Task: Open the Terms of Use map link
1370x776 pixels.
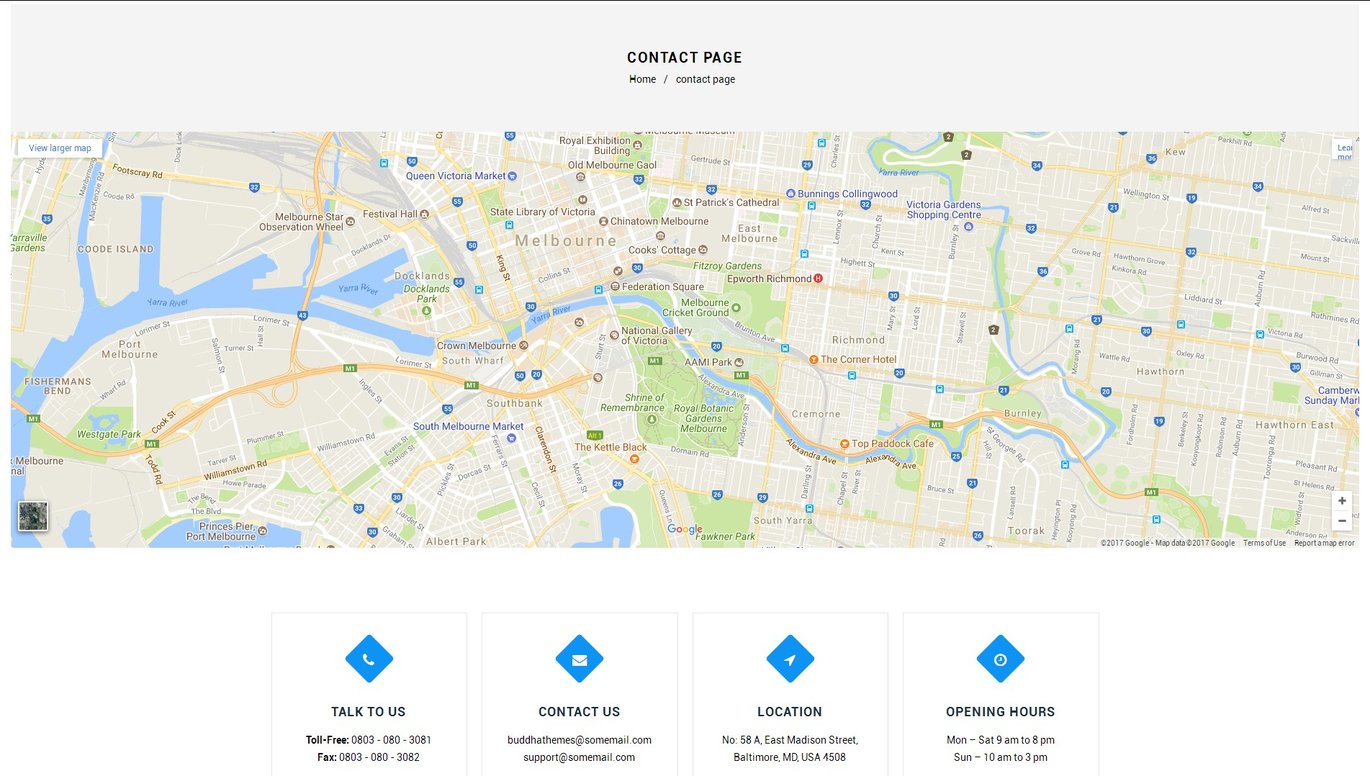Action: coord(1264,543)
